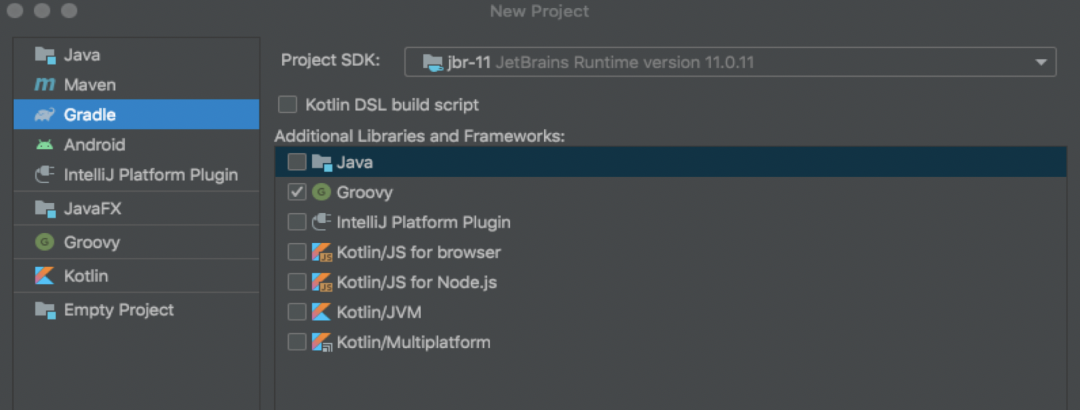The height and width of the screenshot is (410, 1080).
Task: Click the 'Java' label in the frameworks list
Action: 355,163
